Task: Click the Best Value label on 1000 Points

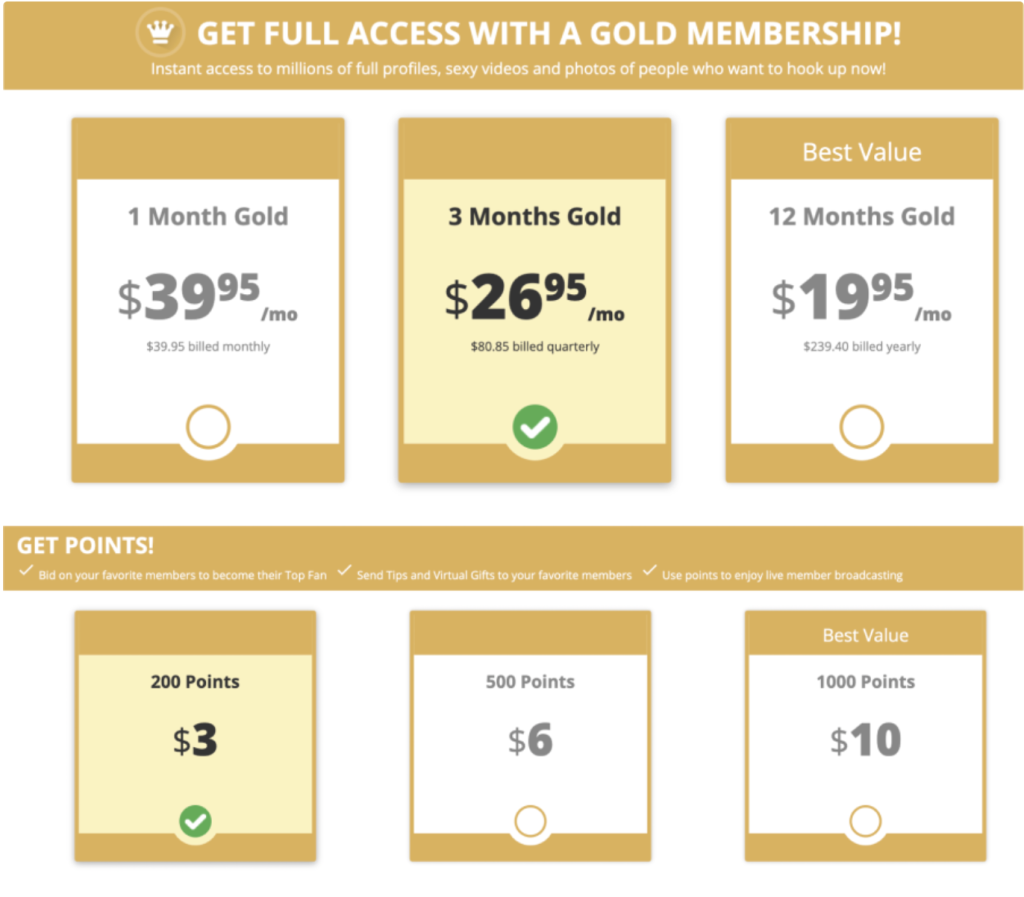Action: (865, 635)
